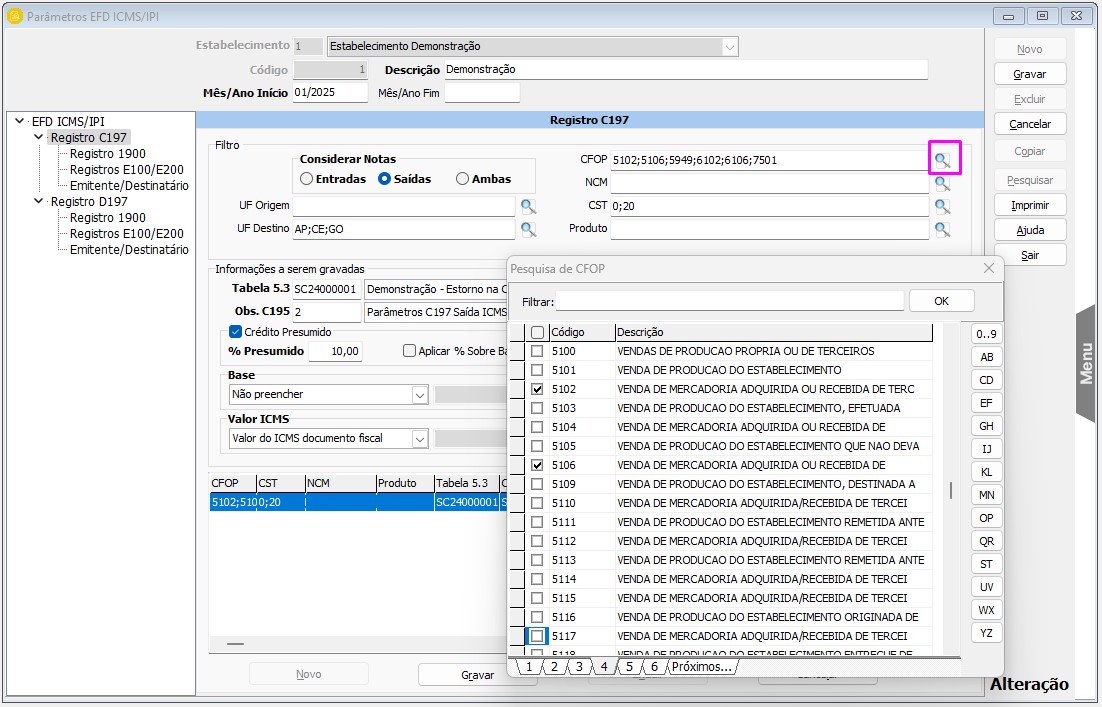Click the UF Origem search icon
The height and width of the screenshot is (707, 1102).
click(528, 206)
